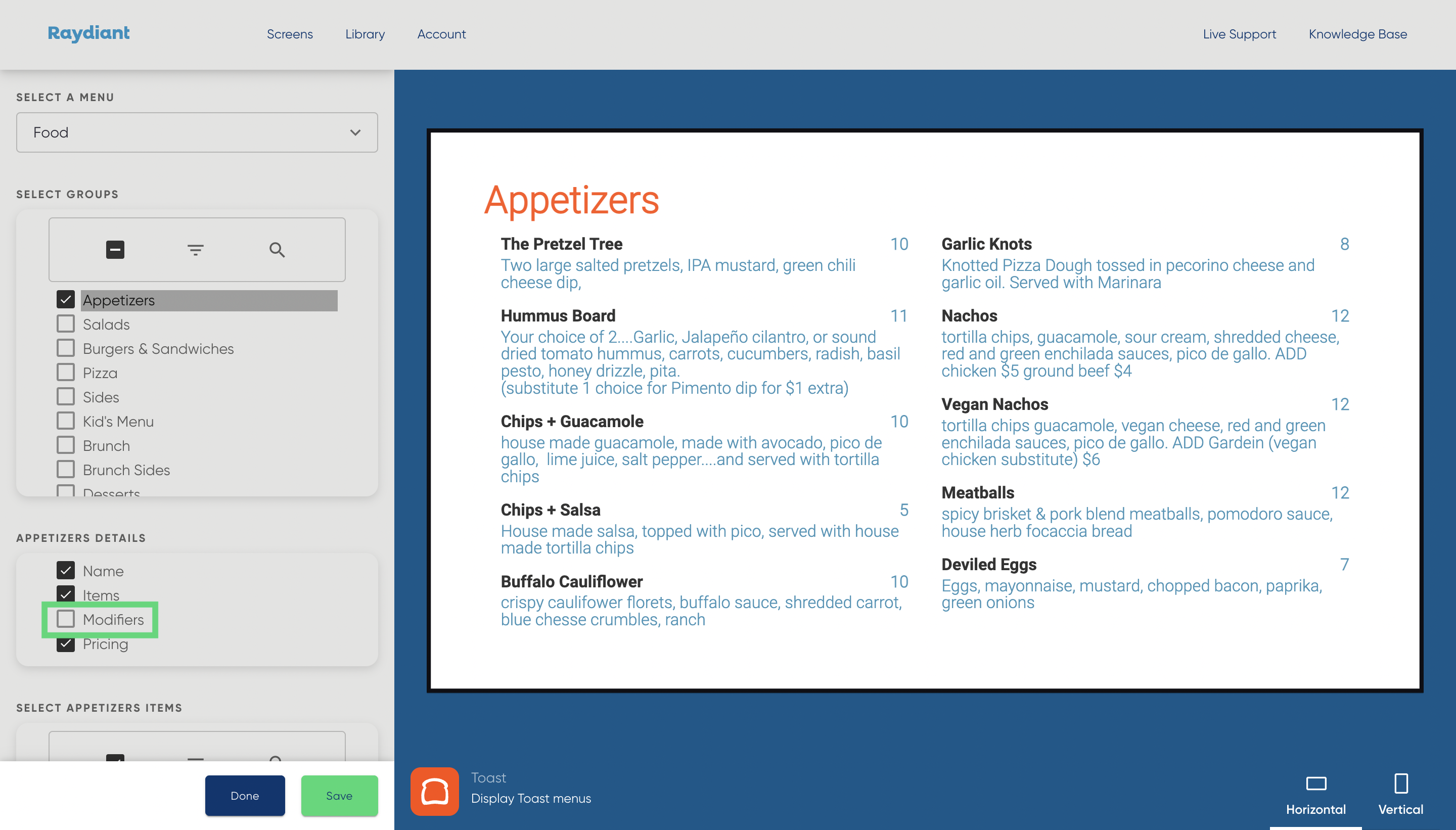Open Knowledge Base

[1357, 34]
